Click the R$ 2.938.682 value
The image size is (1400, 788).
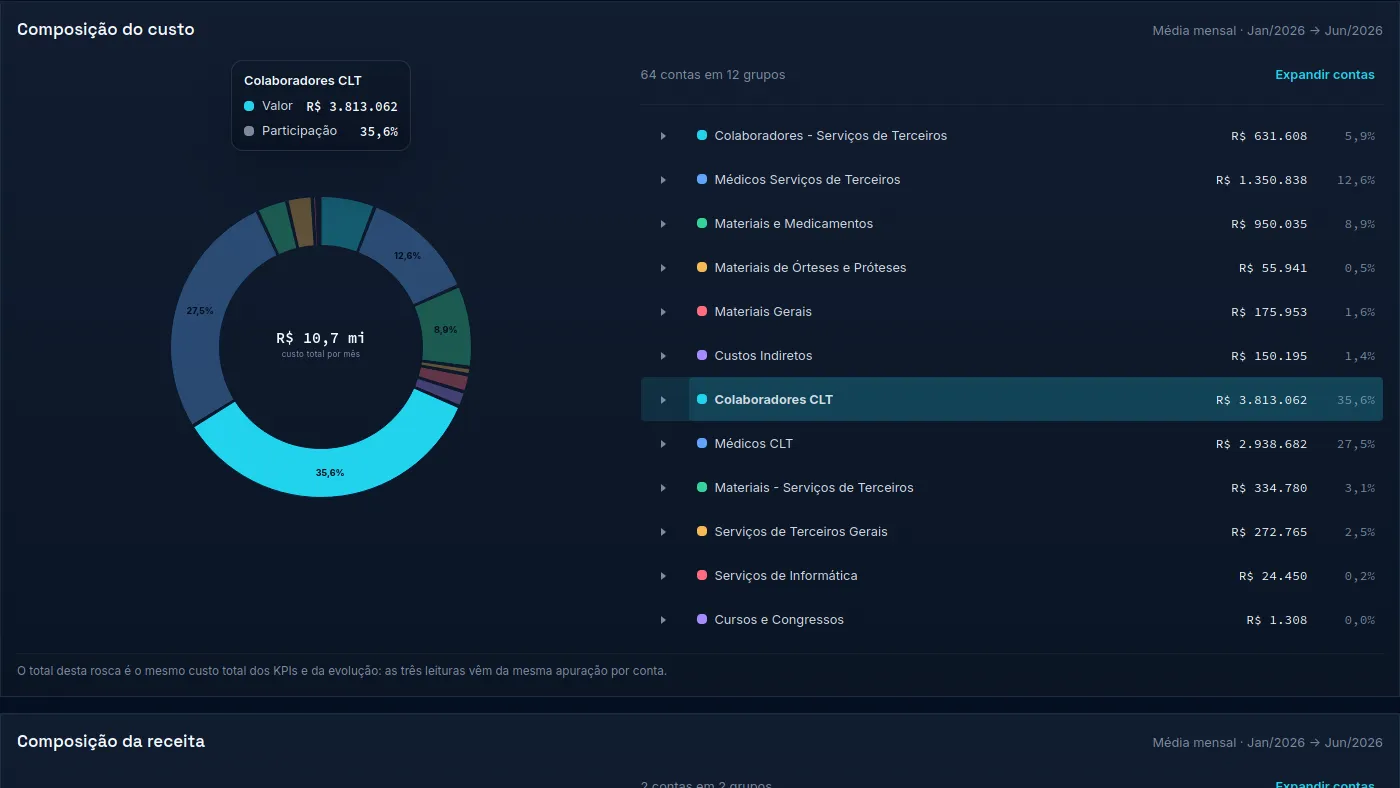[x=1262, y=444]
